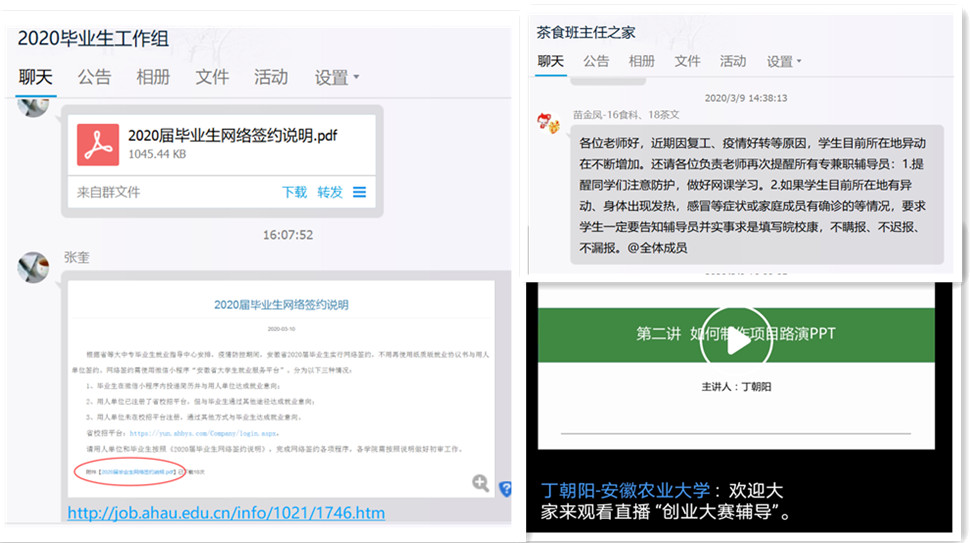Image resolution: width=970 pixels, height=543 pixels.
Task: Click the blue shield icon beside the image
Action: [506, 488]
